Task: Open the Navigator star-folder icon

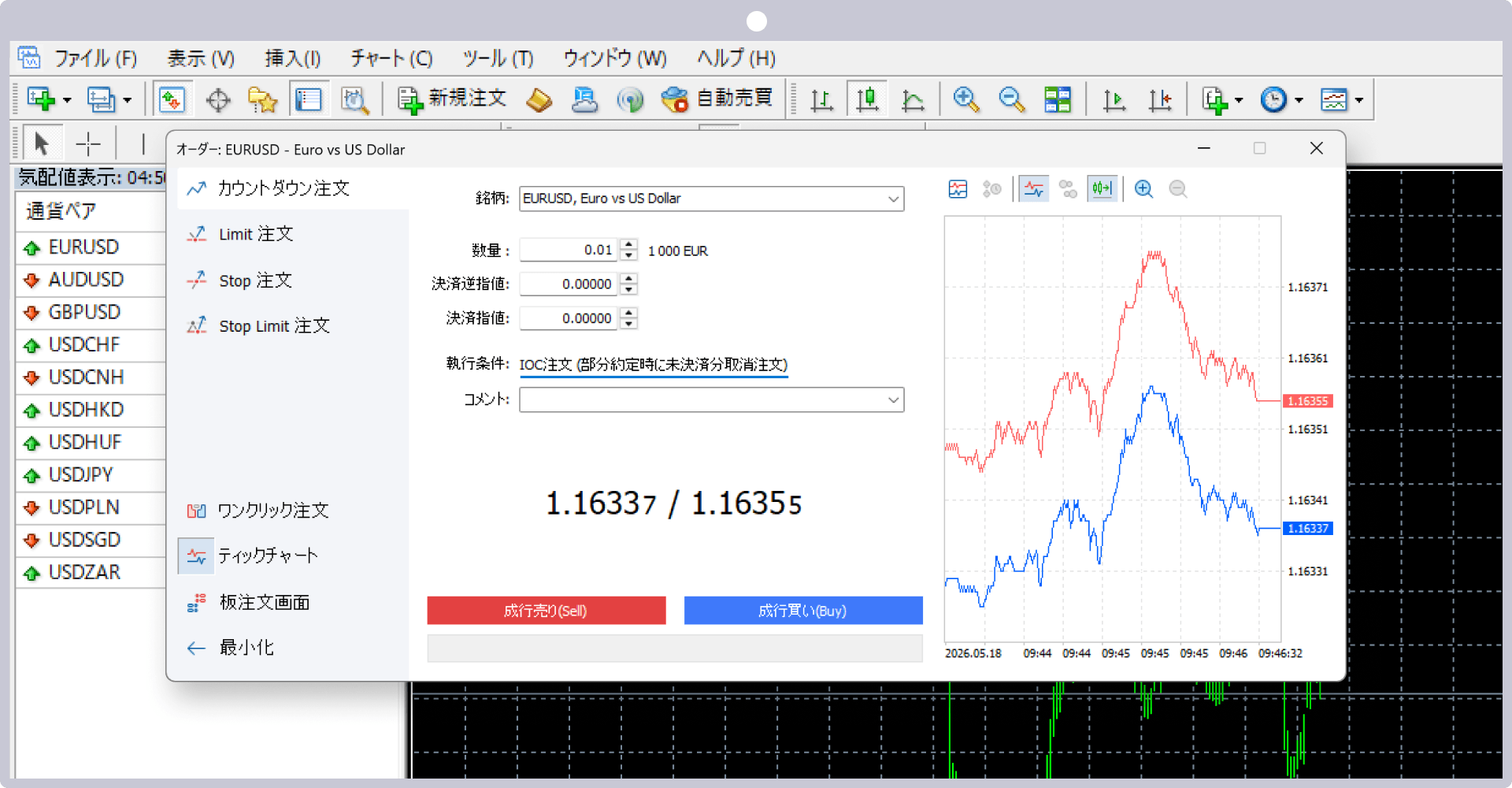Action: [262, 100]
